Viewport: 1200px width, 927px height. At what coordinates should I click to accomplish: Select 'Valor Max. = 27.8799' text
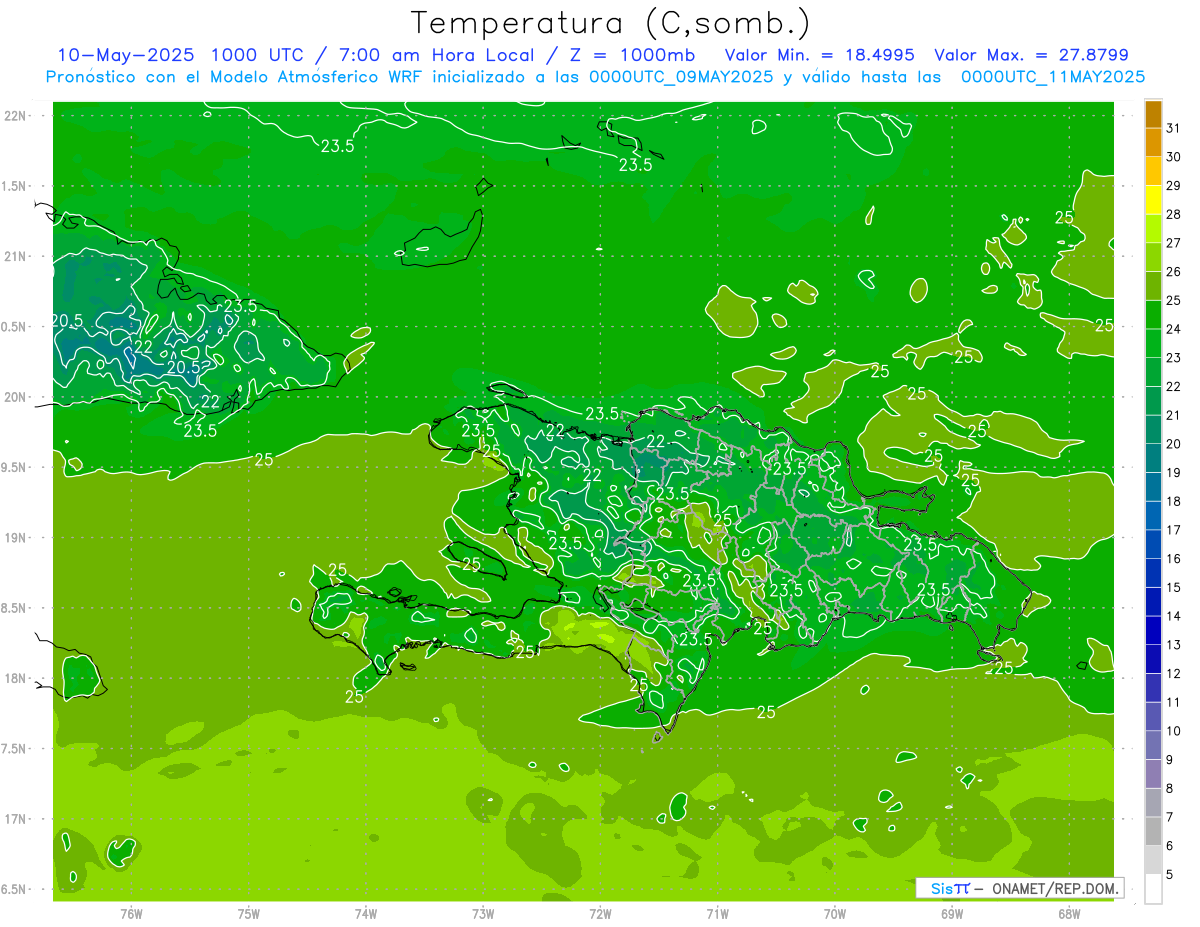coord(1031,55)
